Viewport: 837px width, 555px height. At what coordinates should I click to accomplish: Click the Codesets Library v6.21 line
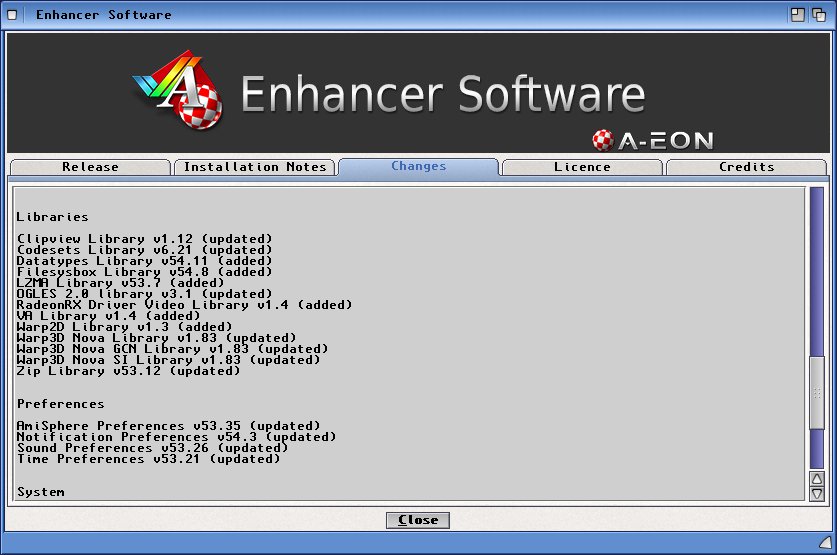pos(145,250)
